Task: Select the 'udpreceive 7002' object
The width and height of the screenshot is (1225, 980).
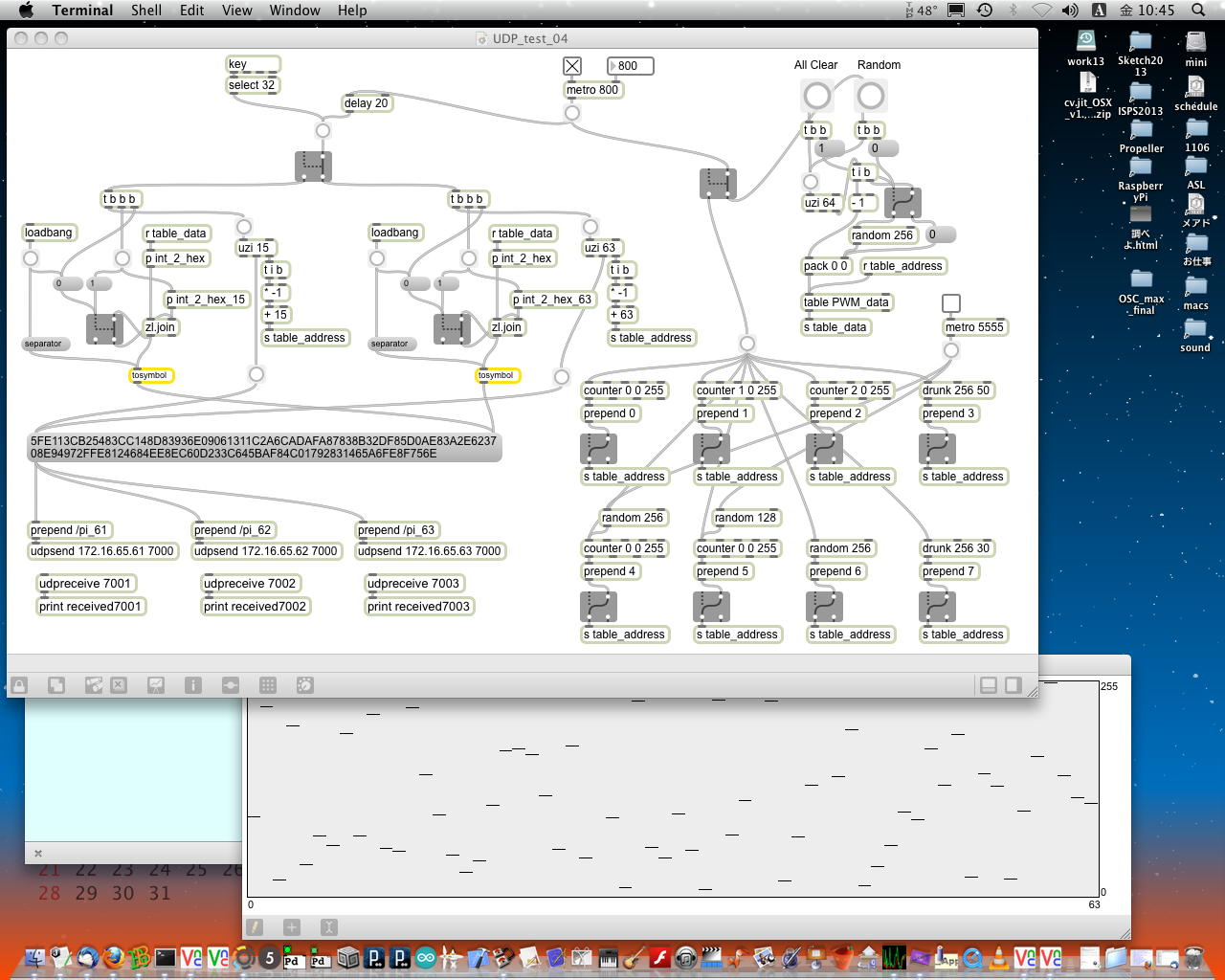Action: coord(250,584)
